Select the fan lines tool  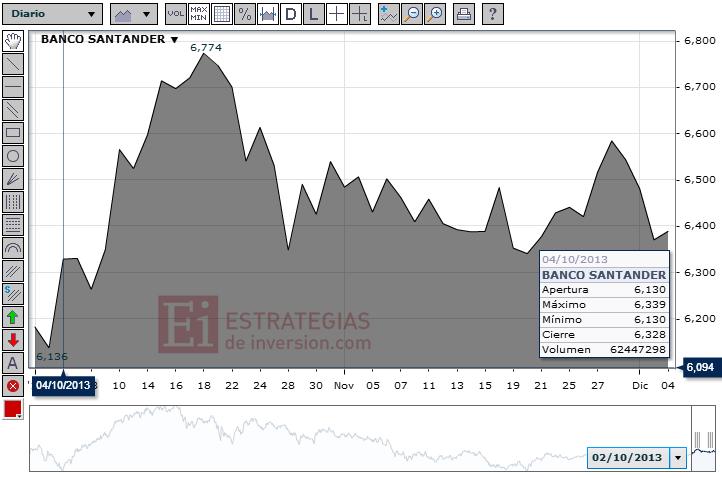[x=13, y=179]
